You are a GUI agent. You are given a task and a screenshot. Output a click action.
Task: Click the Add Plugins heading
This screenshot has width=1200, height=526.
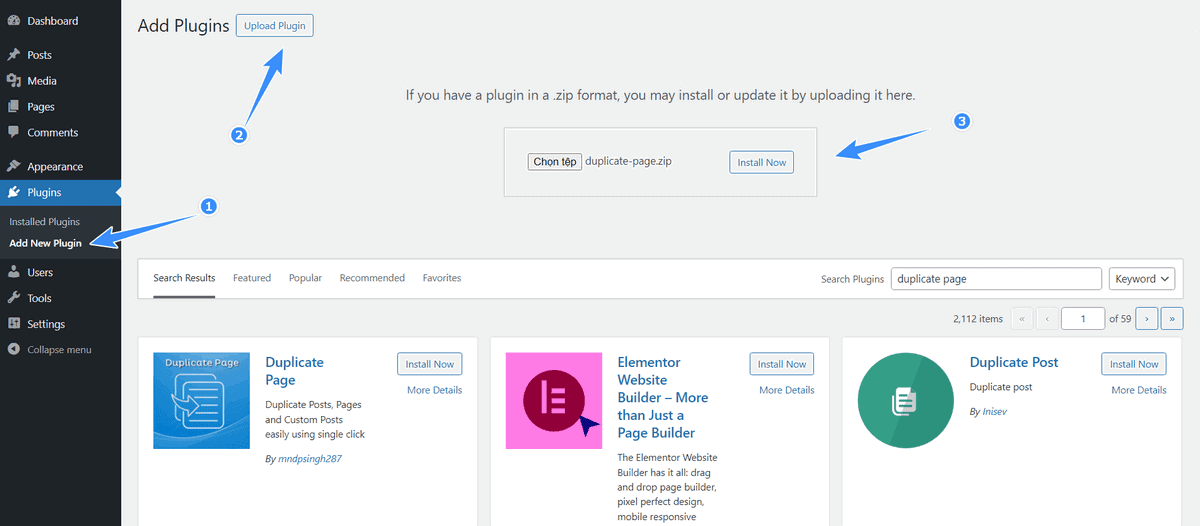184,26
